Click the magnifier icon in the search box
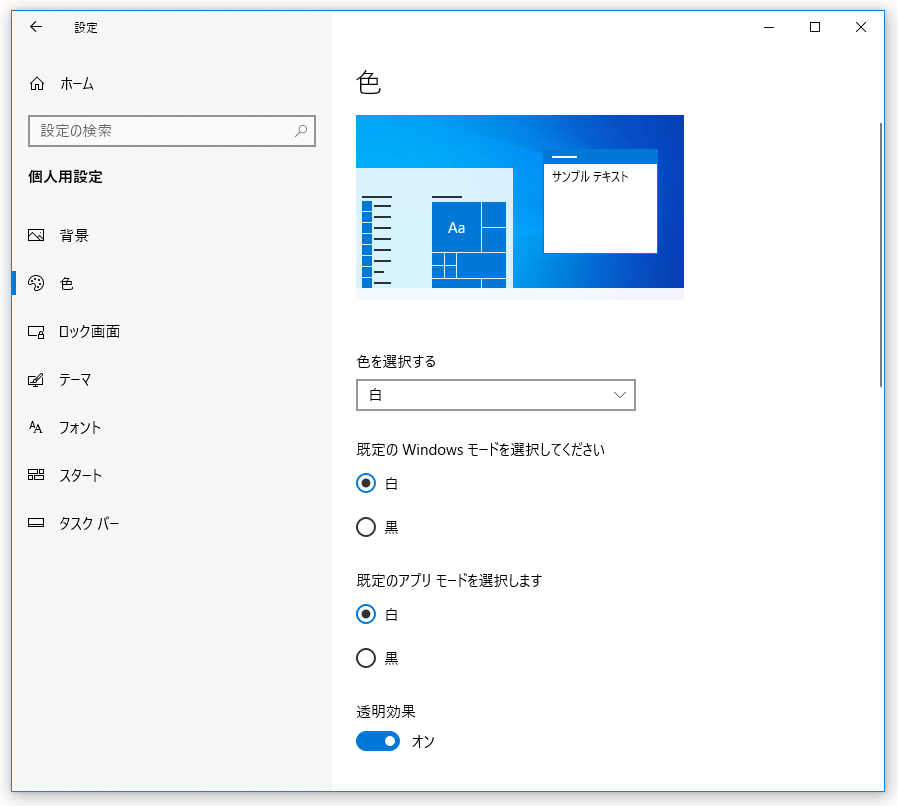Viewport: 898px width, 806px height. point(301,131)
